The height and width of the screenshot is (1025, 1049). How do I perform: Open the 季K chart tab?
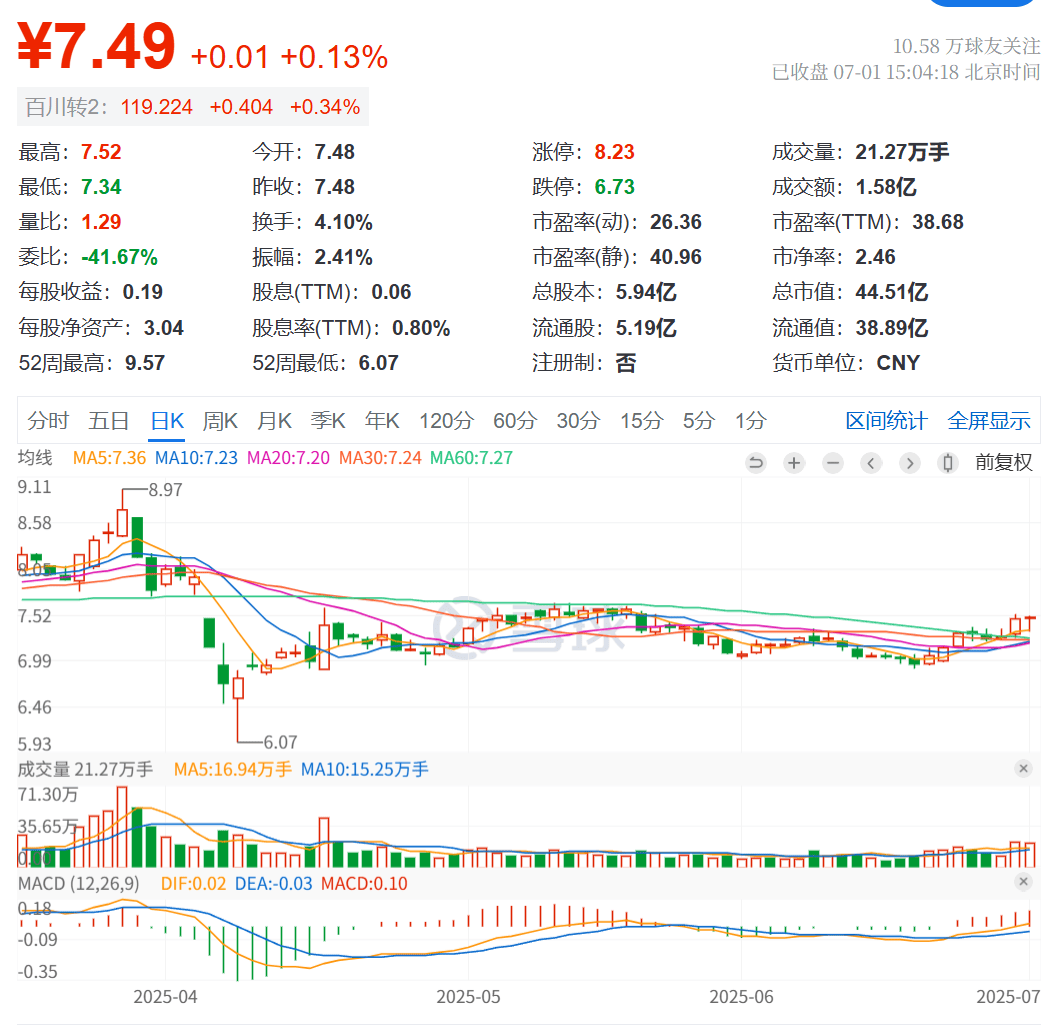[x=328, y=421]
